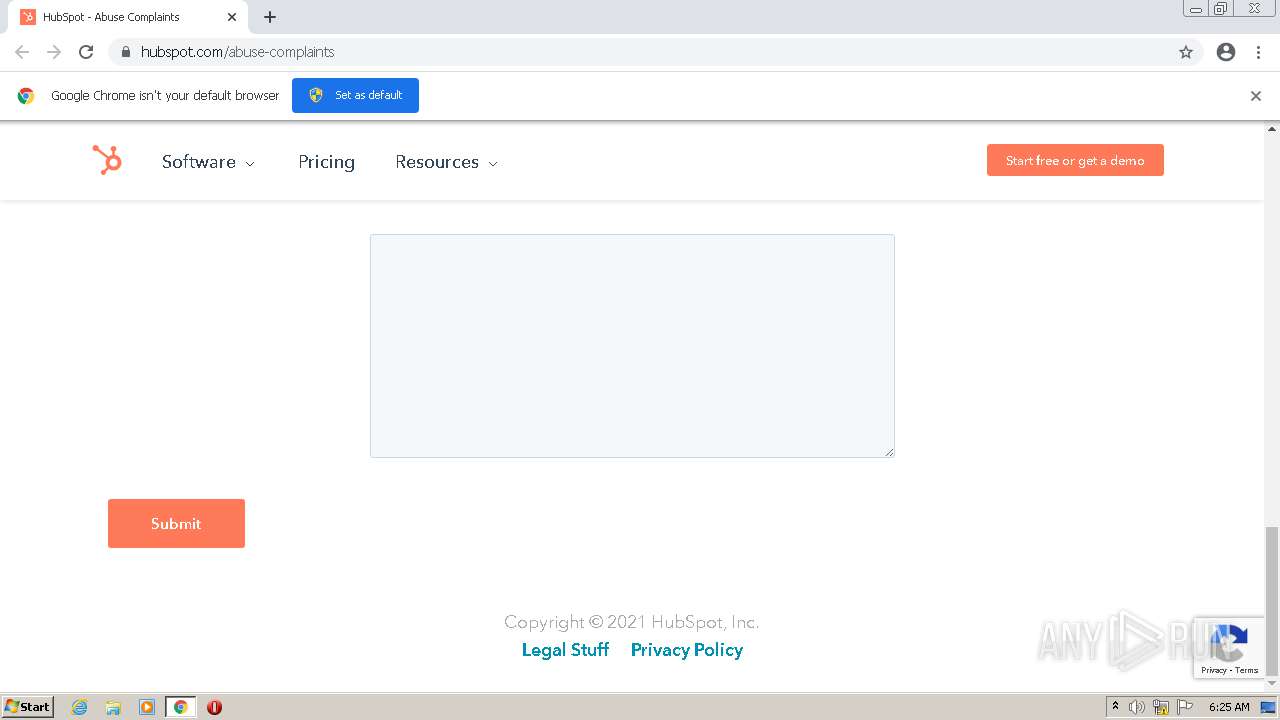Click the text area resize handle
This screenshot has height=720, width=1280.
pyautogui.click(x=889, y=452)
